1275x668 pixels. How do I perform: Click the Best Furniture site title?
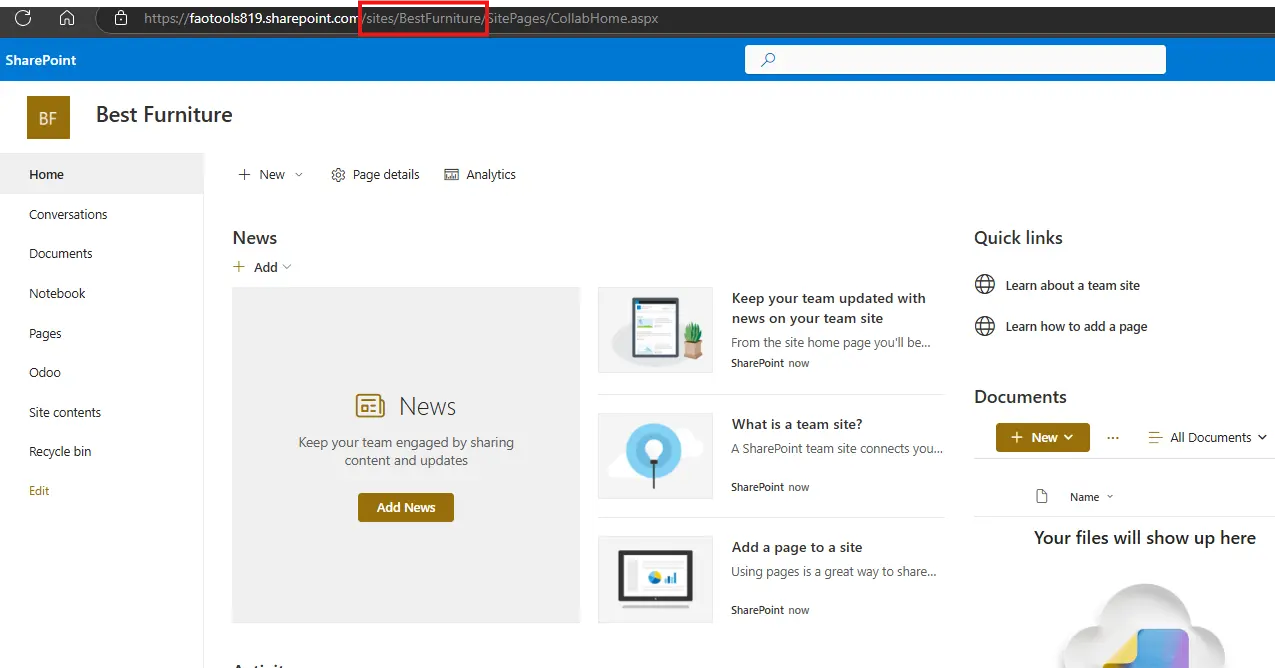164,115
